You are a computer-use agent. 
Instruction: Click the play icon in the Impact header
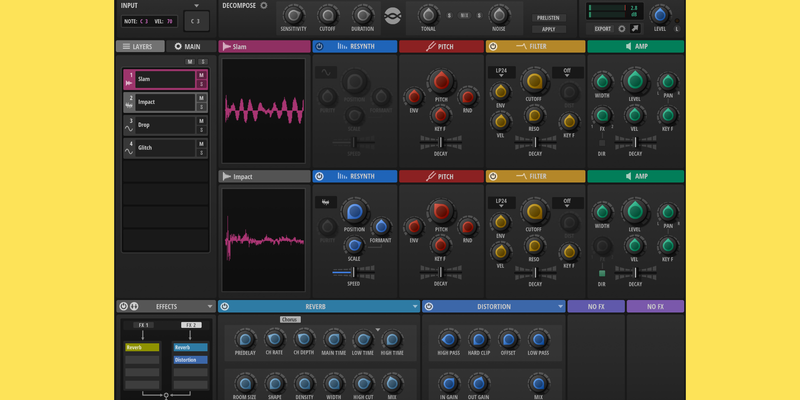point(227,176)
